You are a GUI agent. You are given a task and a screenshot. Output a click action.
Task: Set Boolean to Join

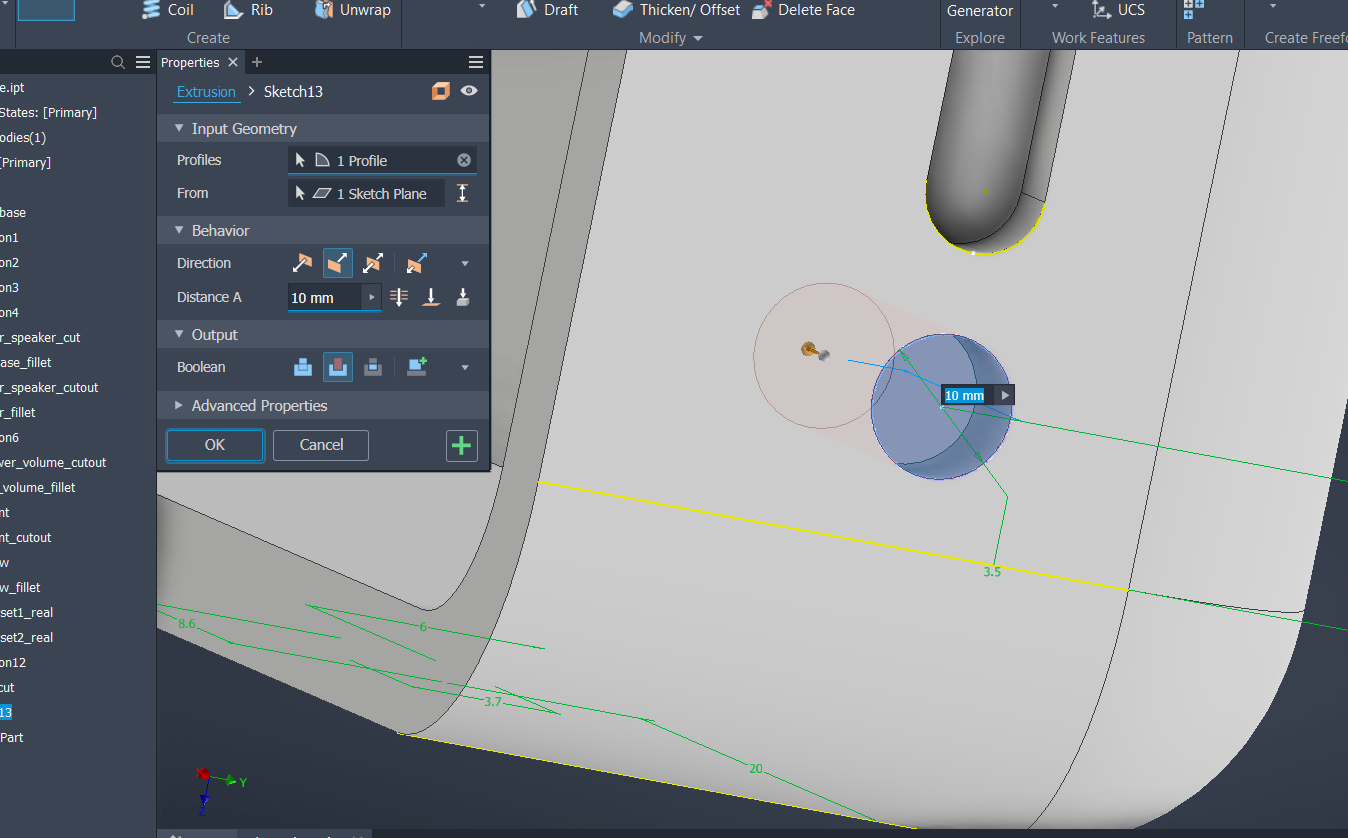click(303, 367)
